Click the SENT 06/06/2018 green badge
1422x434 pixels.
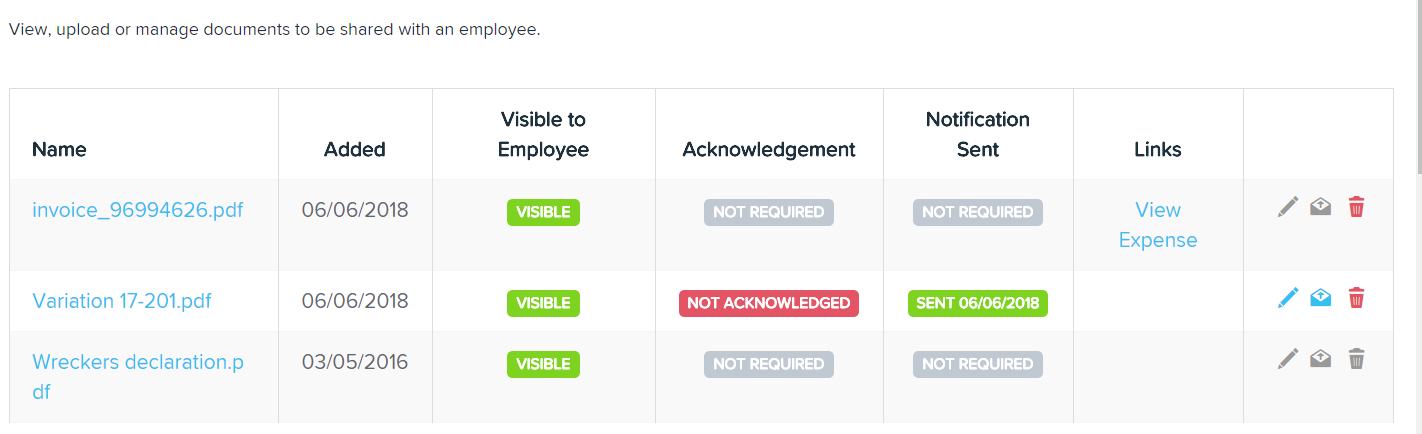pos(978,303)
